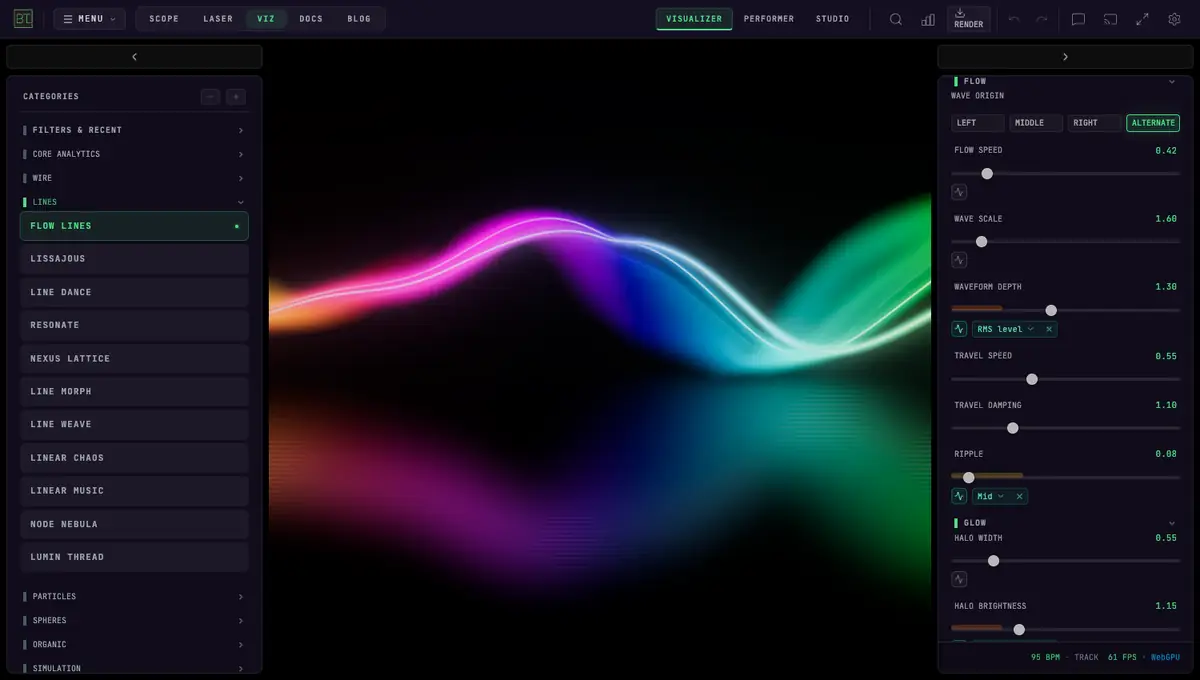Select the Flow Lines preset
Screen dimensions: 1200x680
coord(134,226)
